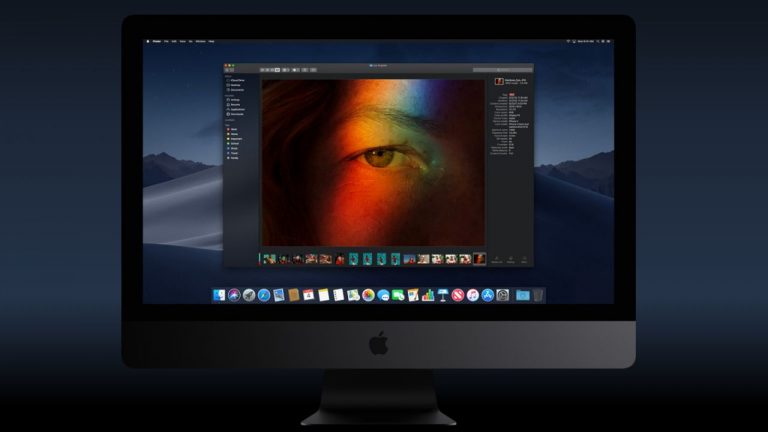Click the Finder back navigation arrow
The image size is (768, 432).
pyautogui.click(x=227, y=70)
